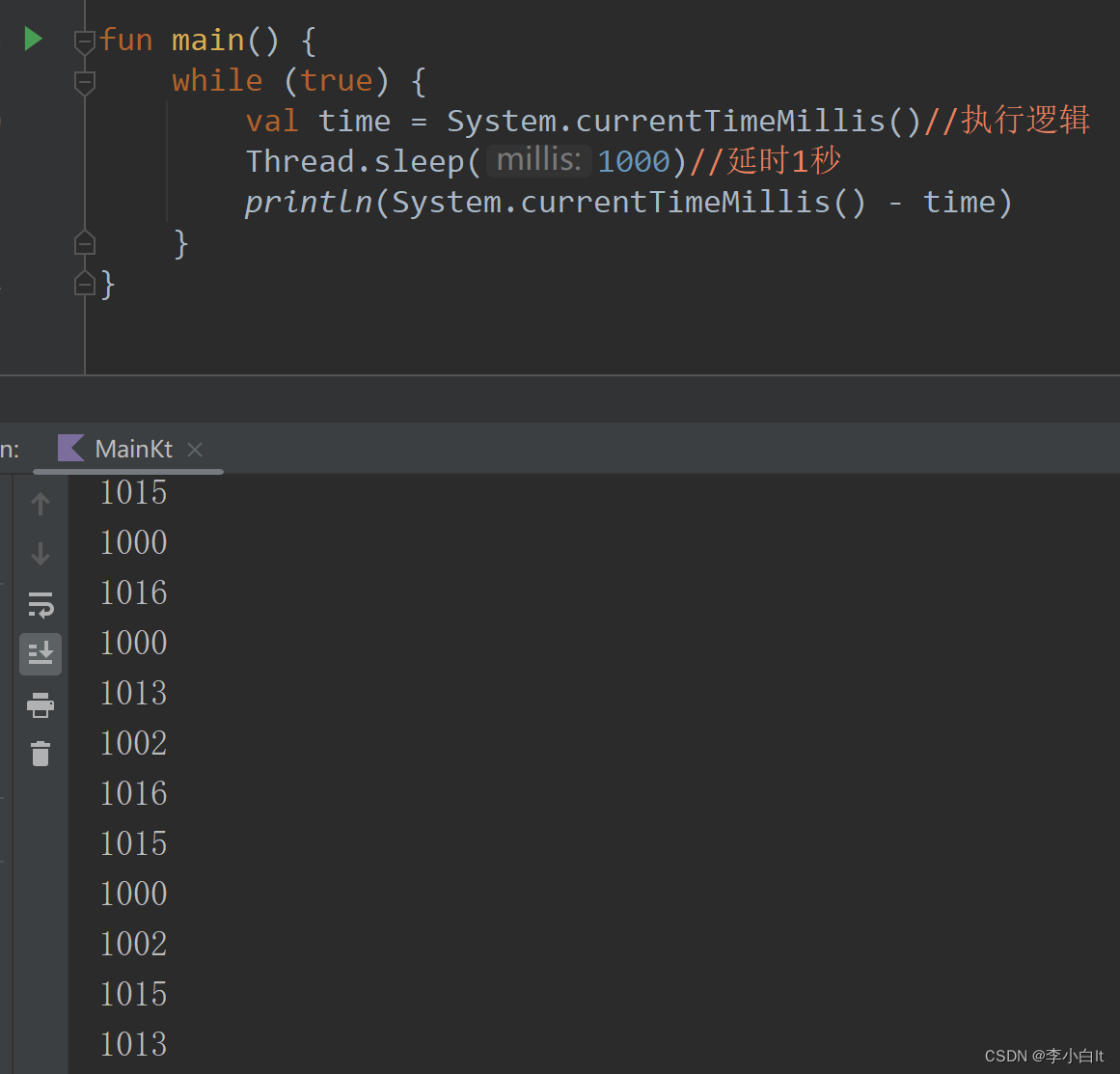Image resolution: width=1120 pixels, height=1074 pixels.
Task: Collapse the fun main fold marker
Action: click(85, 42)
